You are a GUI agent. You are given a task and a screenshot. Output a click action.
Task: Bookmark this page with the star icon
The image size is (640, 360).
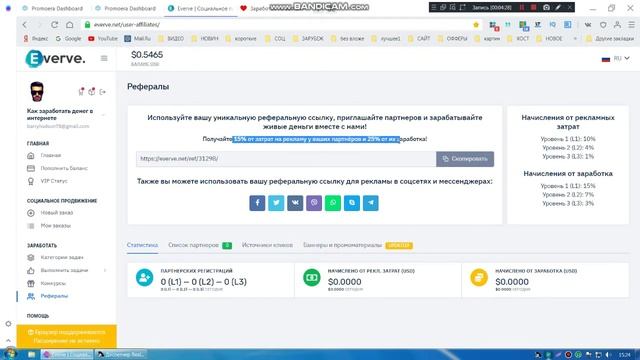tap(476, 25)
